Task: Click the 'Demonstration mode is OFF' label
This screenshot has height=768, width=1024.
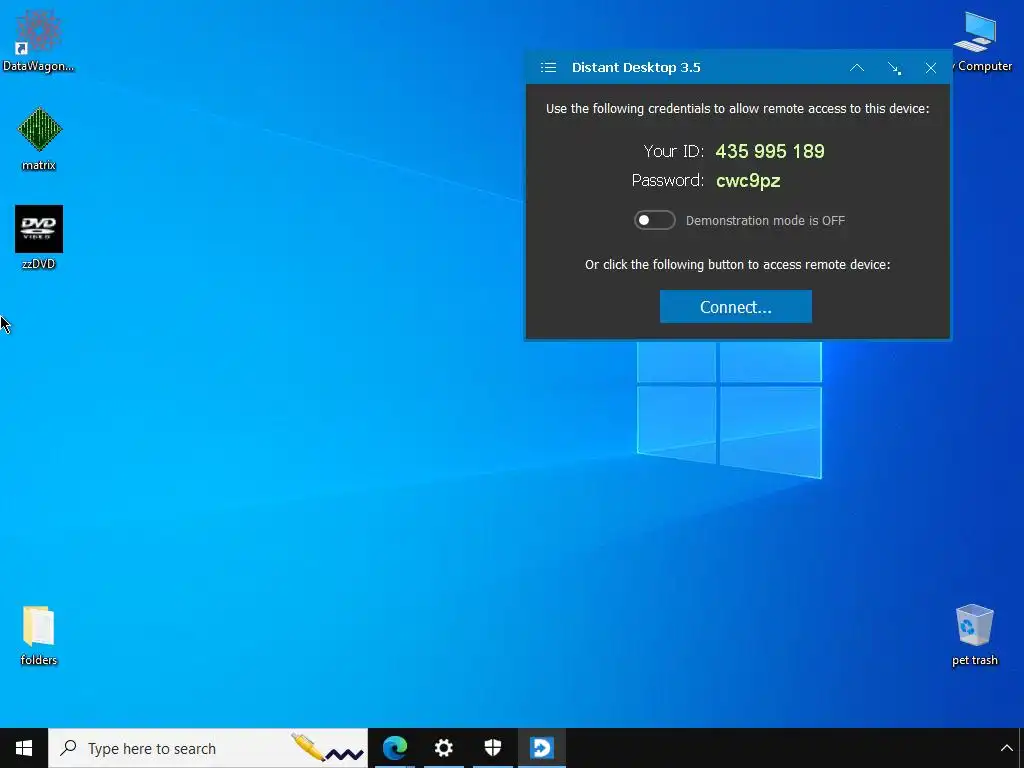Action: pos(765,221)
